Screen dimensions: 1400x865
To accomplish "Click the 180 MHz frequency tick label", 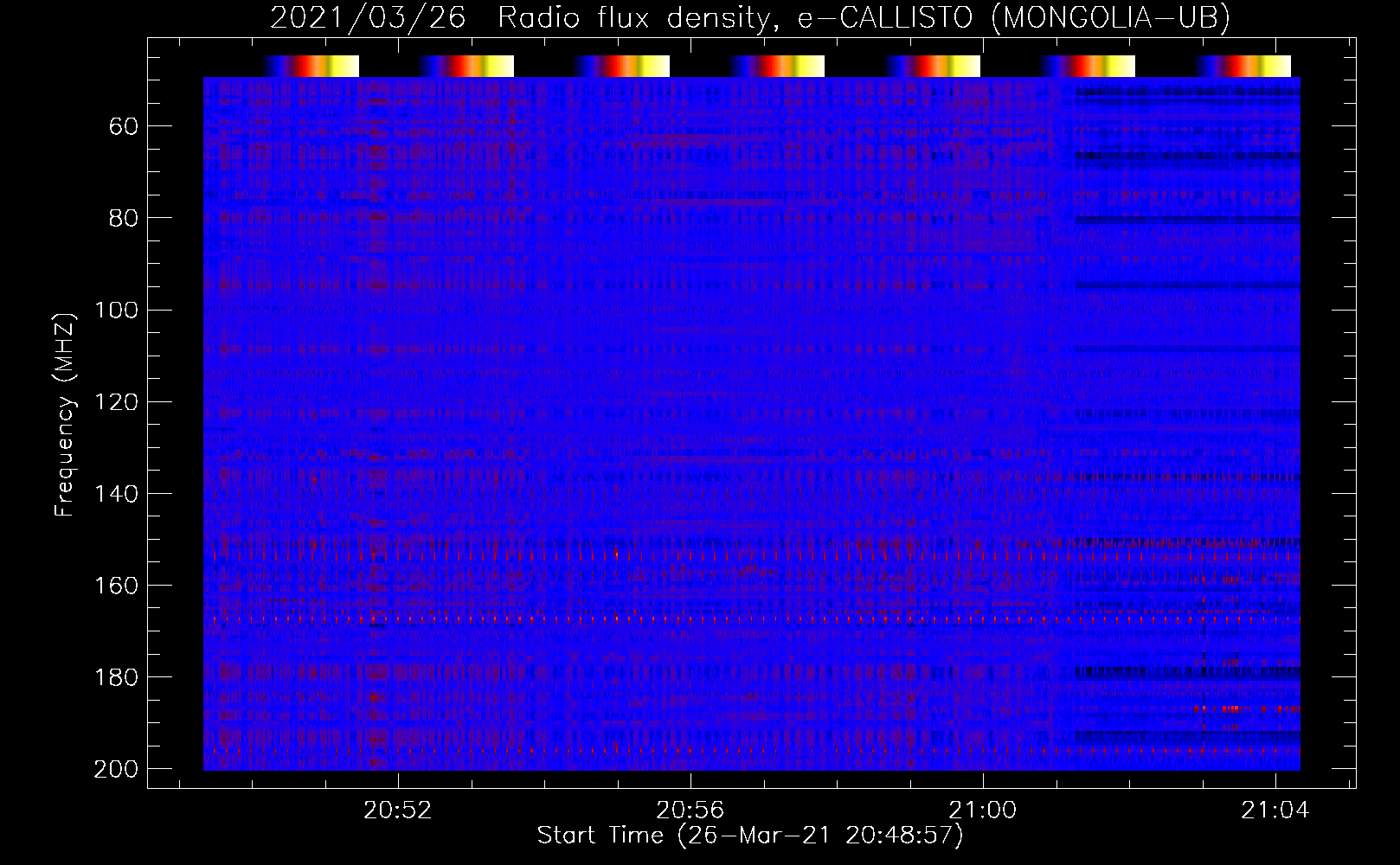I will tap(116, 676).
